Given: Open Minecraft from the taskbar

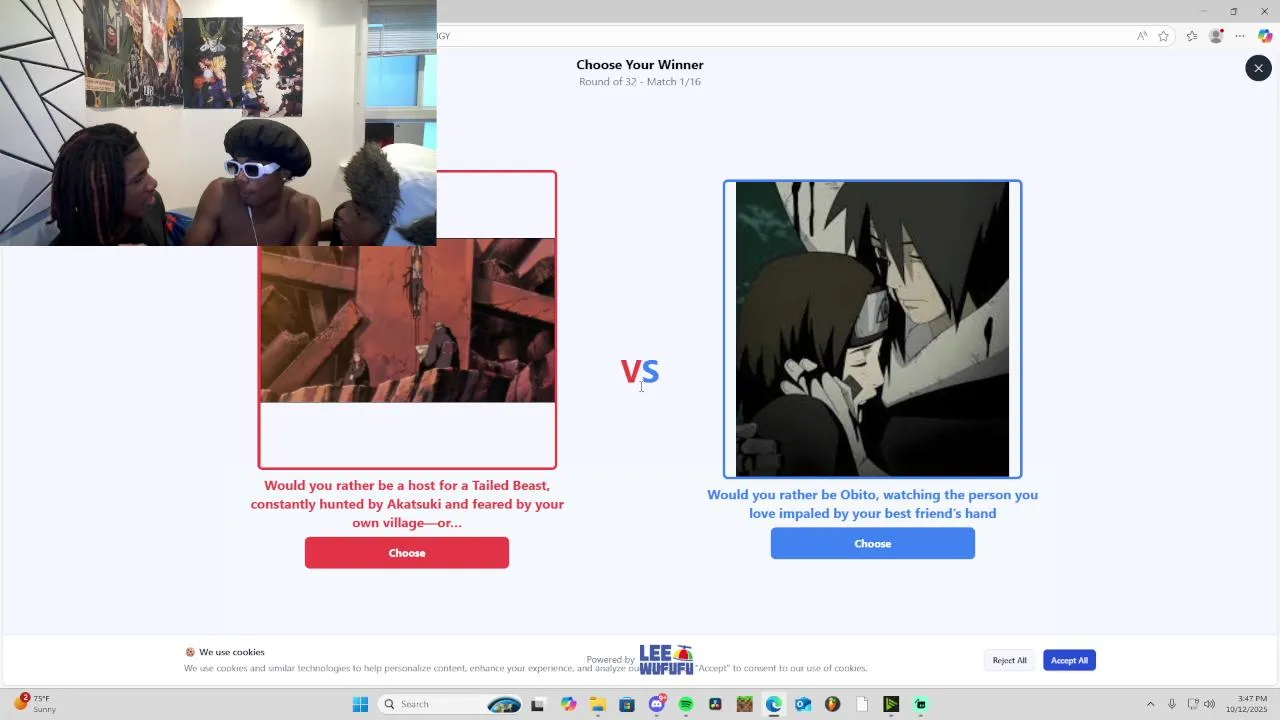Looking at the screenshot, I should point(744,704).
